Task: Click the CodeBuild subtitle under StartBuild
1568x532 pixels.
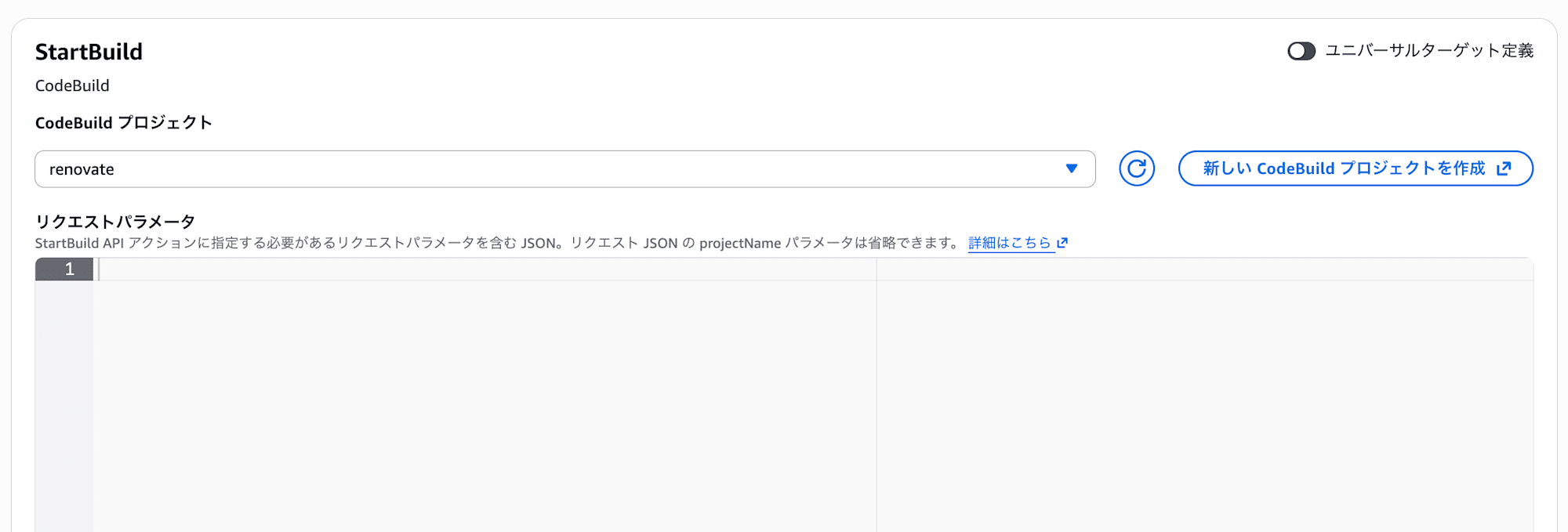Action: tap(72, 86)
